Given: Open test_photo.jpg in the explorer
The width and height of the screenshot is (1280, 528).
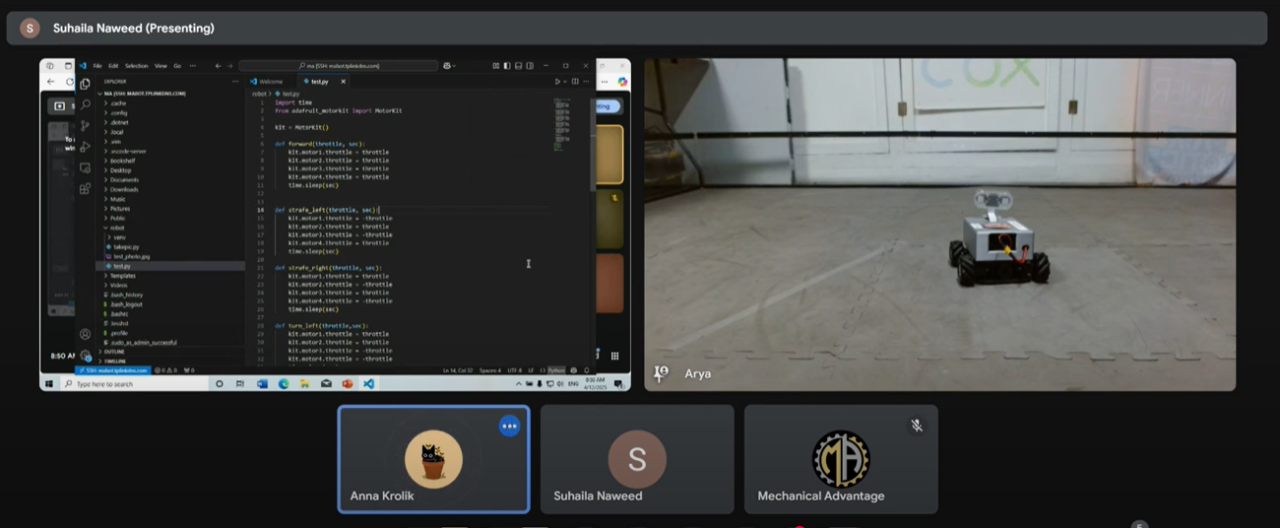Looking at the screenshot, I should pos(170,256).
